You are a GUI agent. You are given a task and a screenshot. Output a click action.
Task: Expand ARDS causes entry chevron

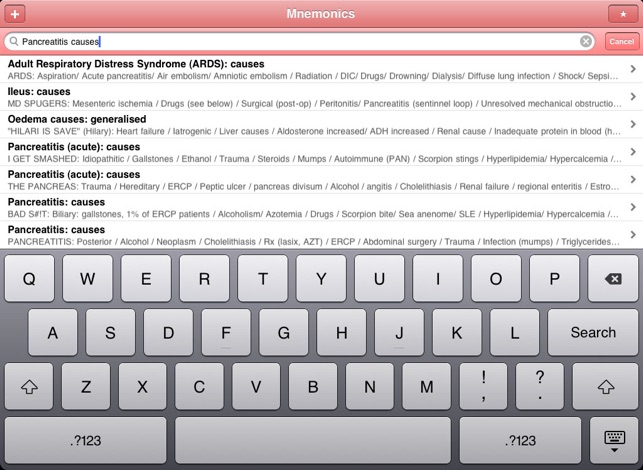[632, 69]
